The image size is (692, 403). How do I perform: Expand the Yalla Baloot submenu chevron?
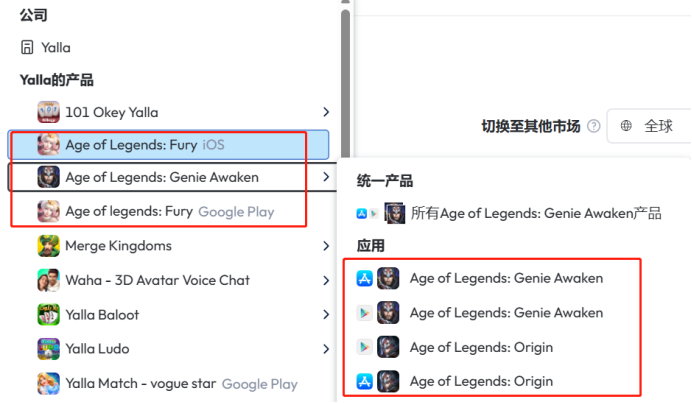(326, 315)
